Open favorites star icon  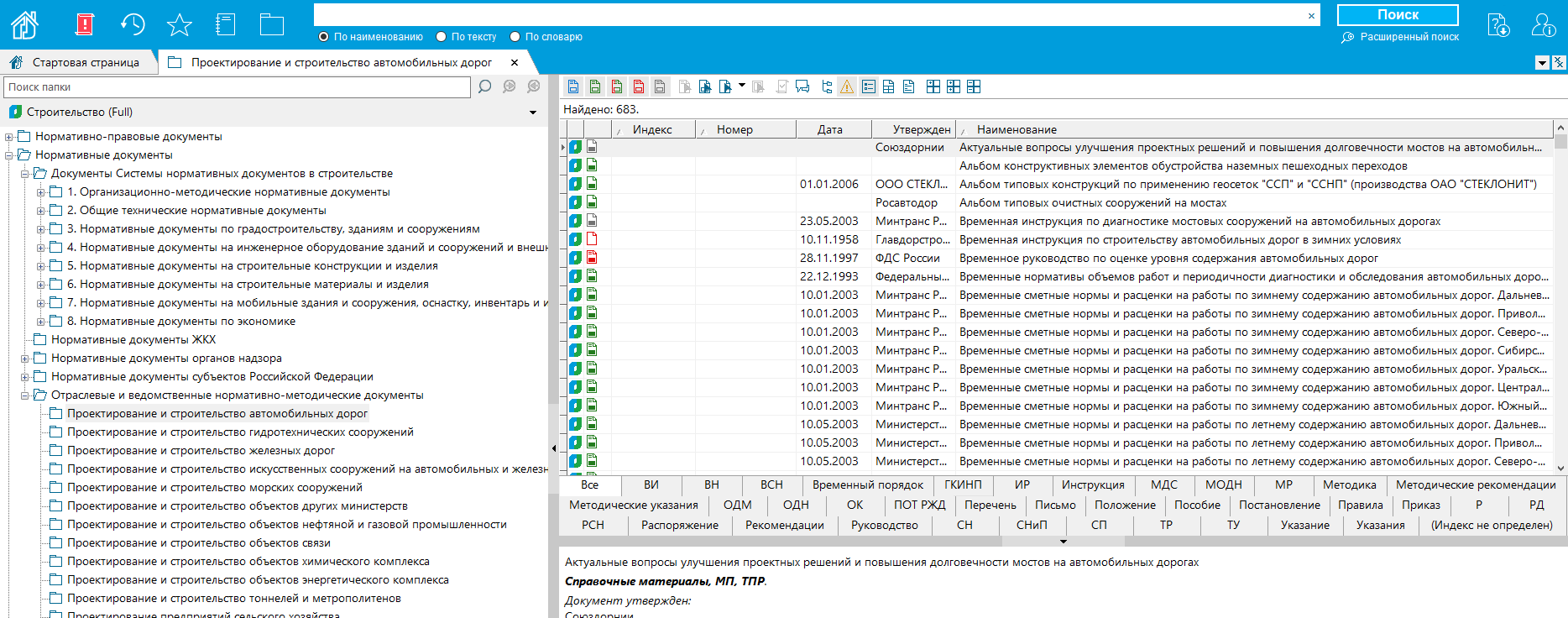tap(179, 24)
